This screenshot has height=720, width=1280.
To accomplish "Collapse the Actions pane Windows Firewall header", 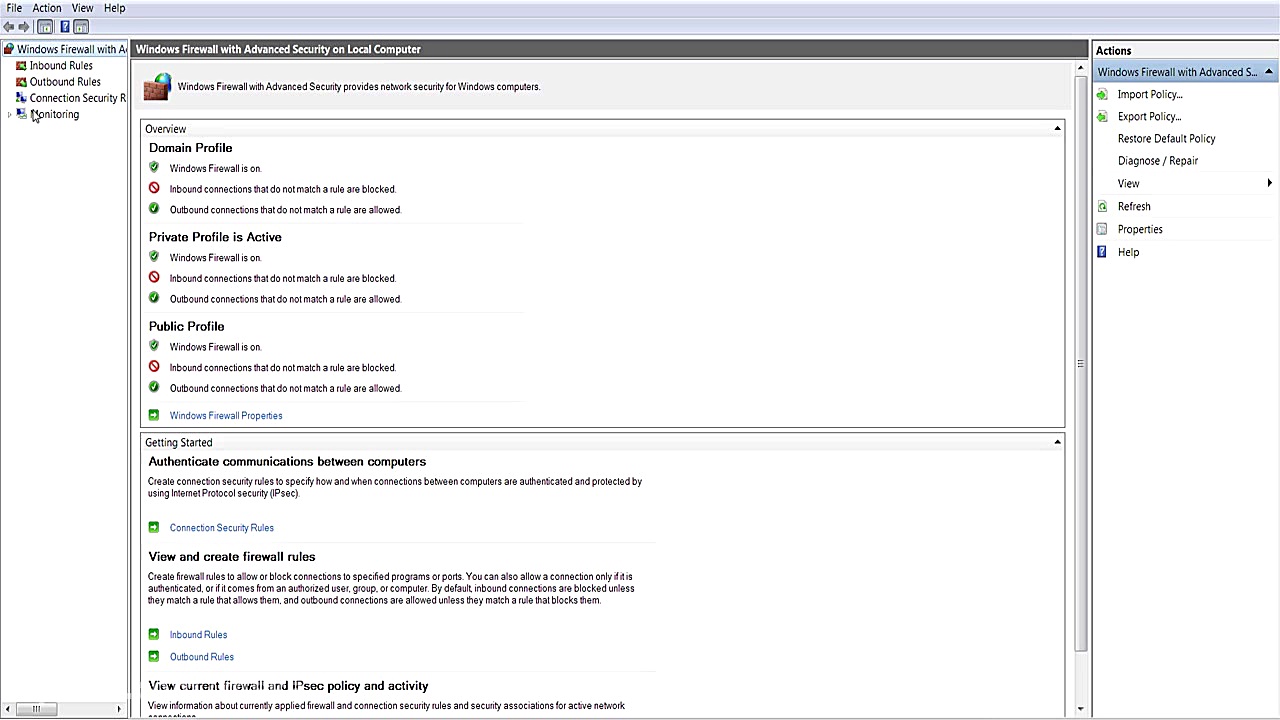I will click(1268, 72).
